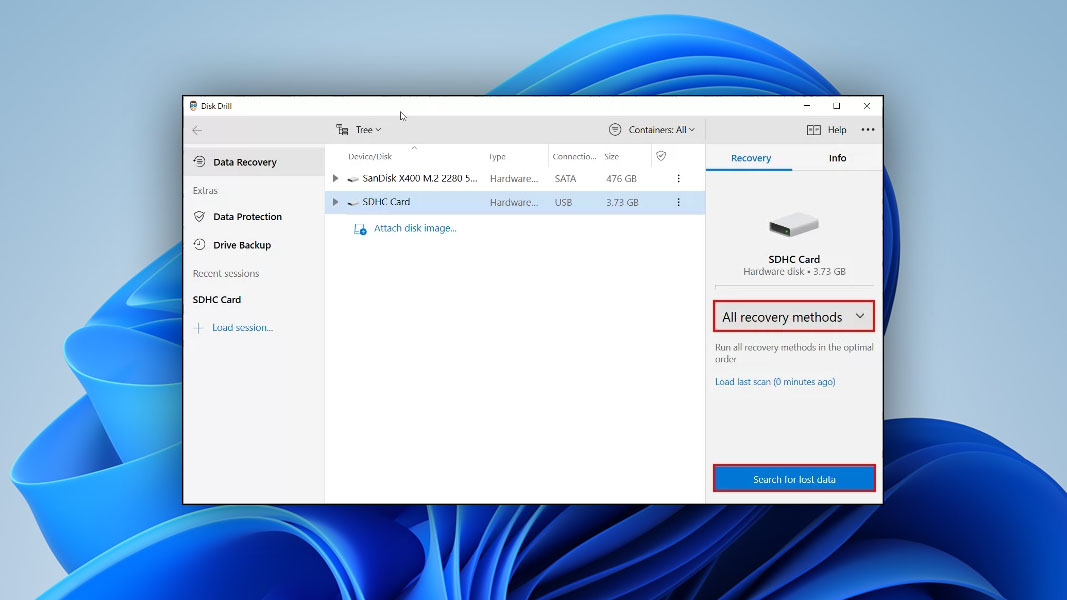Click the protection shield column header icon

(x=661, y=156)
